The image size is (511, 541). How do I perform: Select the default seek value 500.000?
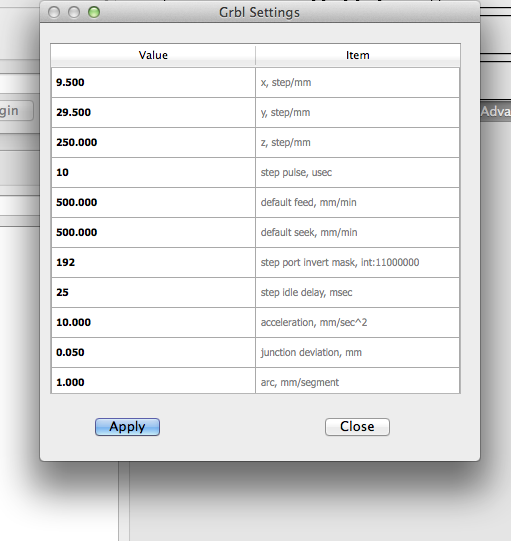153,233
